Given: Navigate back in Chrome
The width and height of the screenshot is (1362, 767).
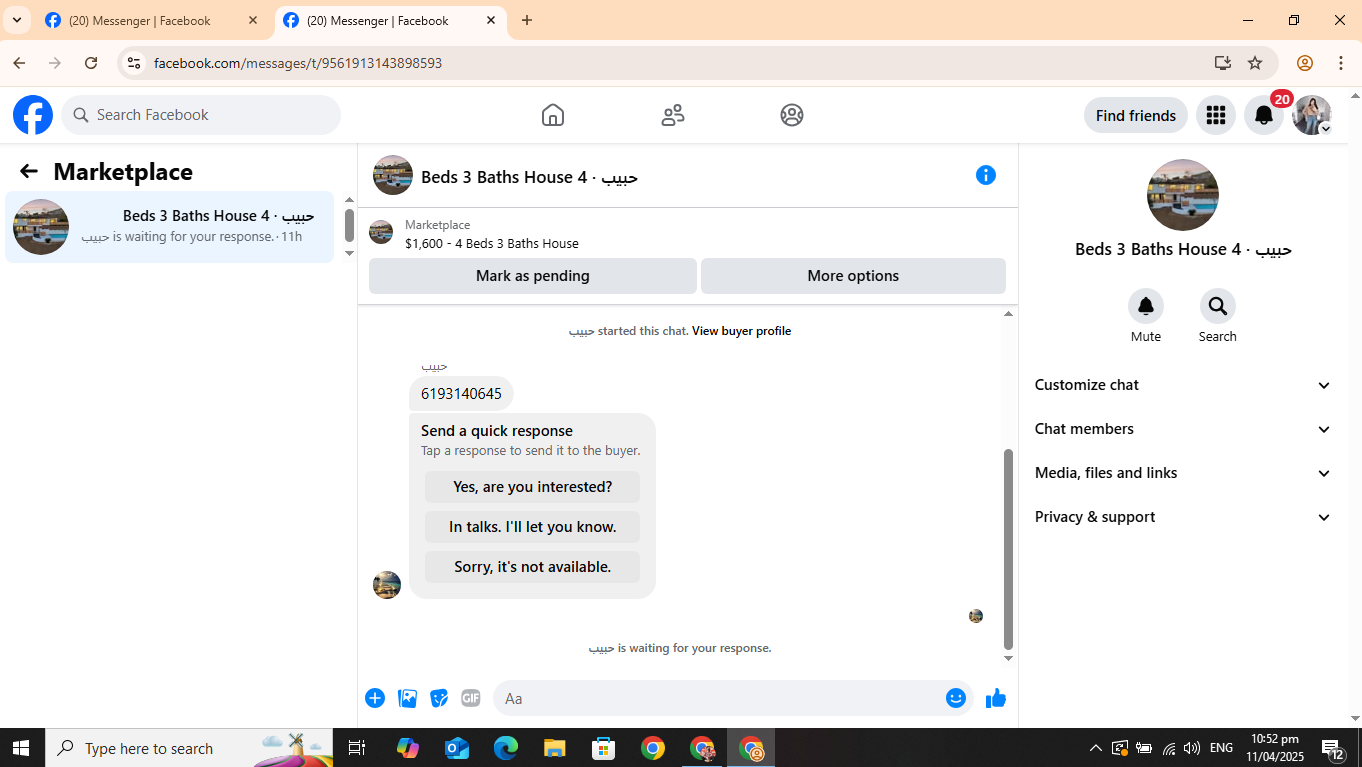Looking at the screenshot, I should tap(19, 63).
